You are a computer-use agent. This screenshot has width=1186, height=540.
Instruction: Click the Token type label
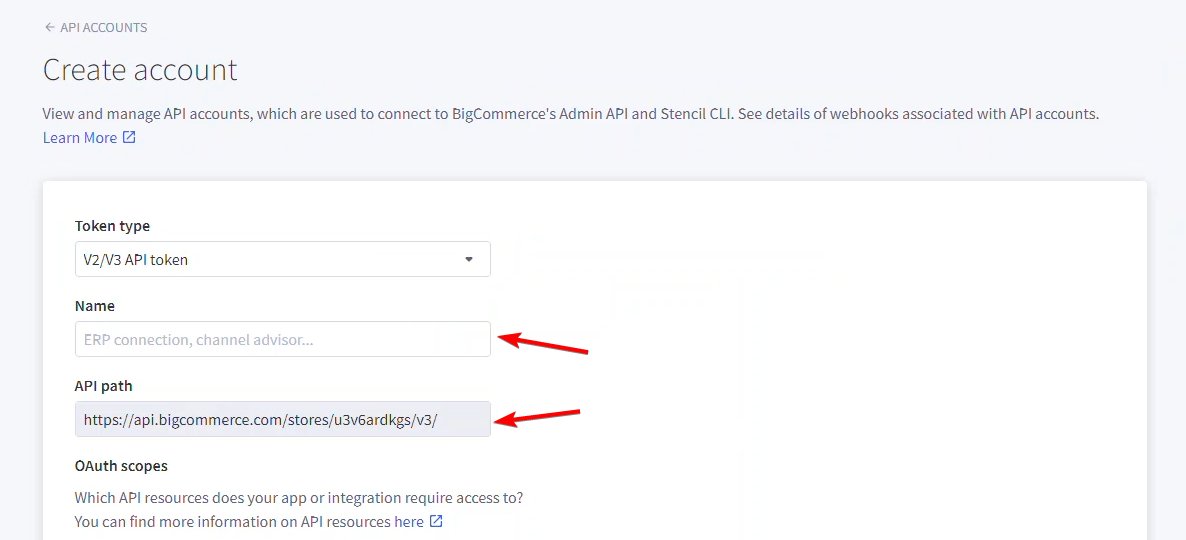click(x=112, y=225)
